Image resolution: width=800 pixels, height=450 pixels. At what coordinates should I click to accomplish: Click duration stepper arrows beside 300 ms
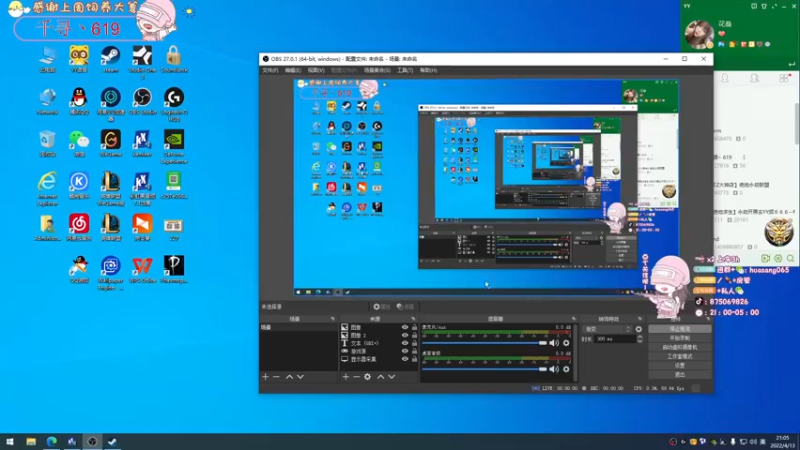tap(640, 339)
